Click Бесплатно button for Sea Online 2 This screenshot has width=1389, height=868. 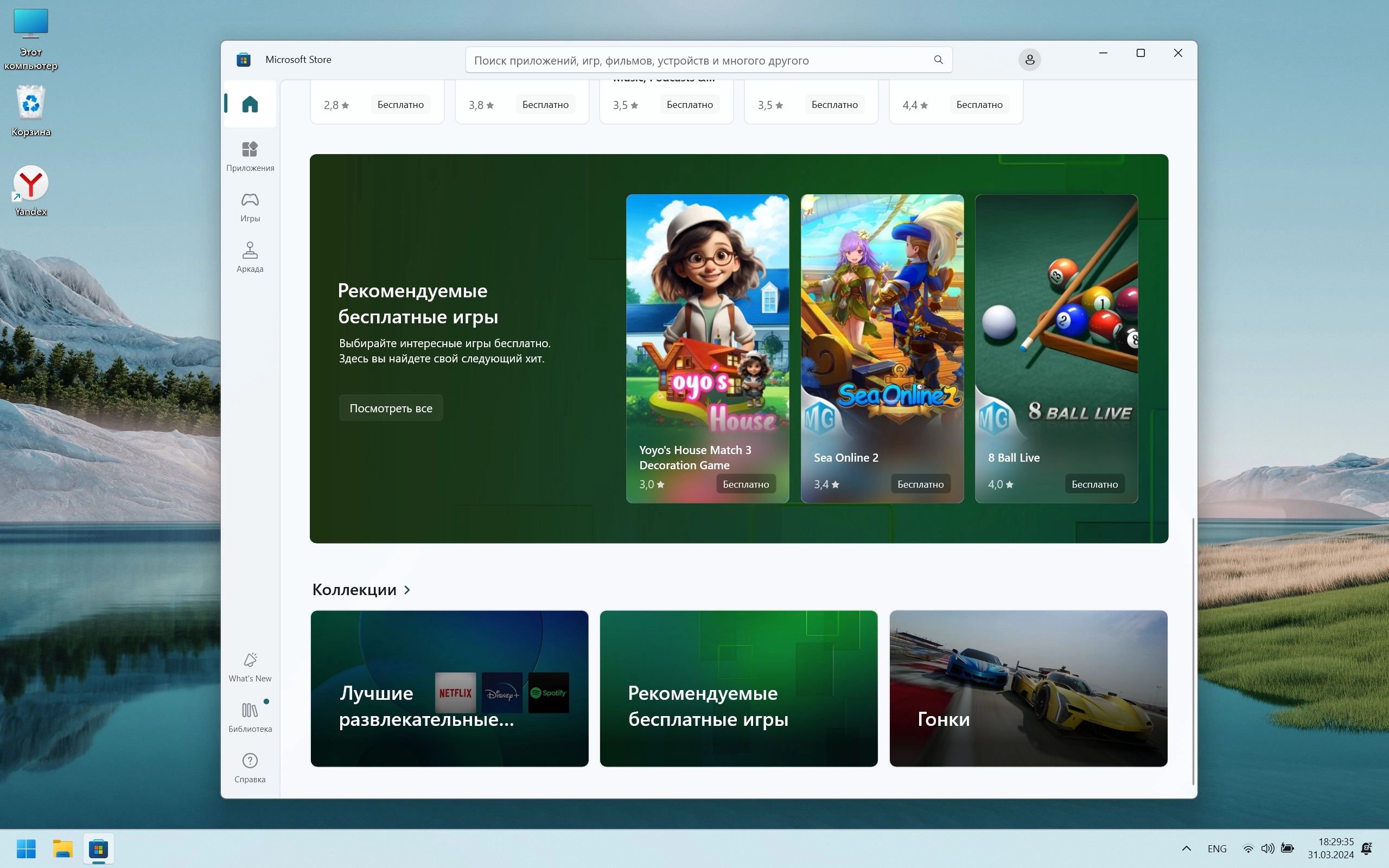[x=920, y=484]
